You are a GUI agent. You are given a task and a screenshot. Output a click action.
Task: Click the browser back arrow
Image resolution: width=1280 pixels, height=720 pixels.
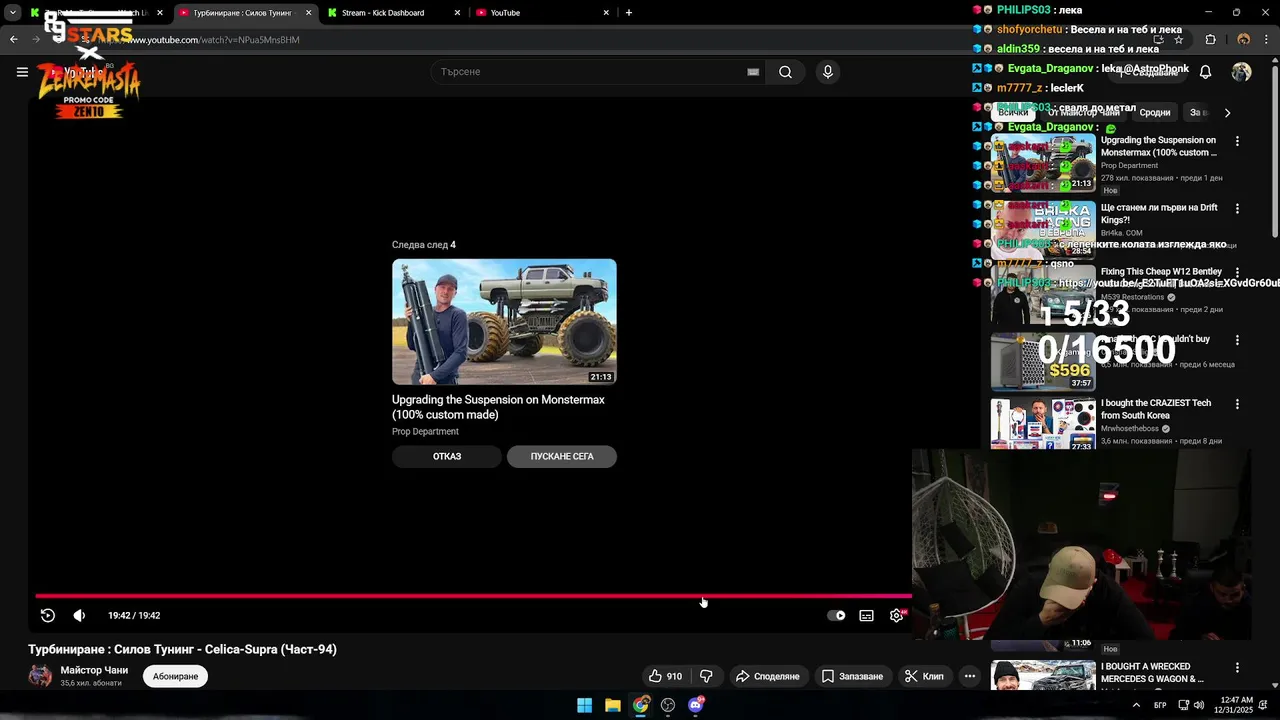click(x=14, y=40)
